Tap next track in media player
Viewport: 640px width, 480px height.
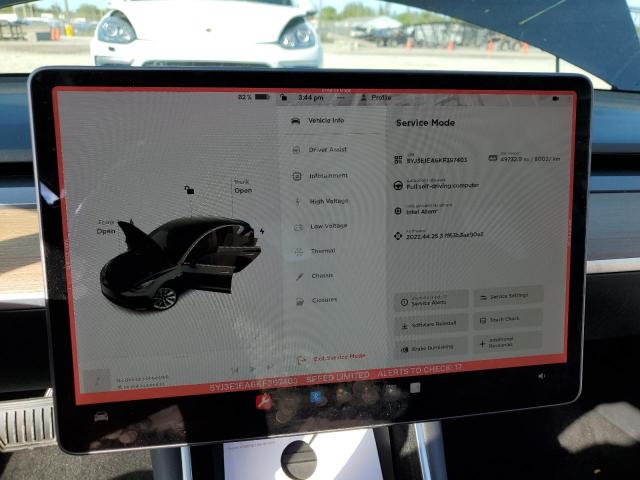[269, 367]
